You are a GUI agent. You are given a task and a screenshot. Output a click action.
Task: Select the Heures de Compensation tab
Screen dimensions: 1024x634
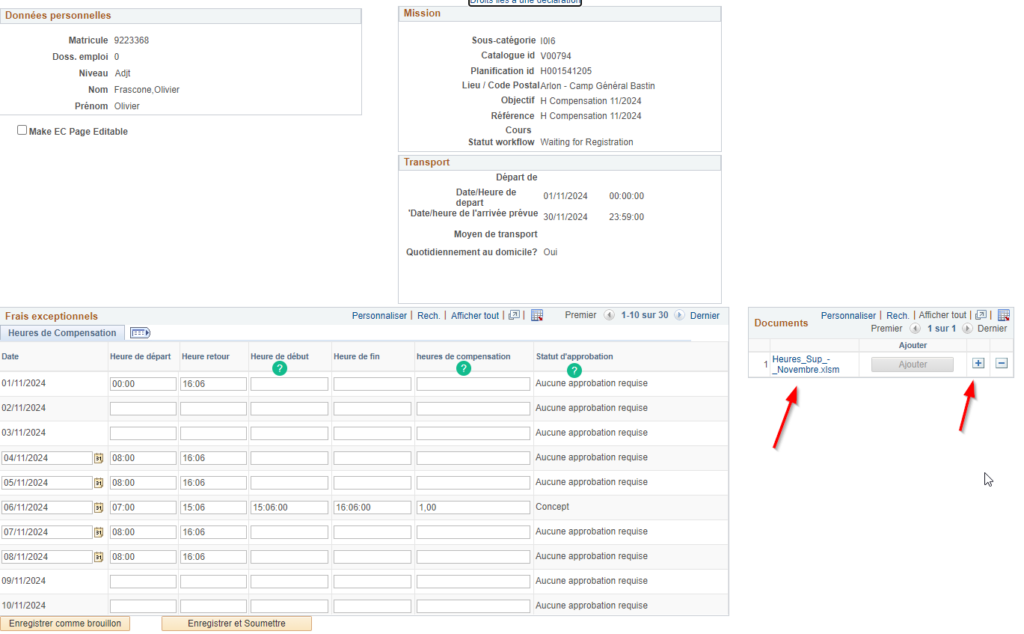(62, 333)
